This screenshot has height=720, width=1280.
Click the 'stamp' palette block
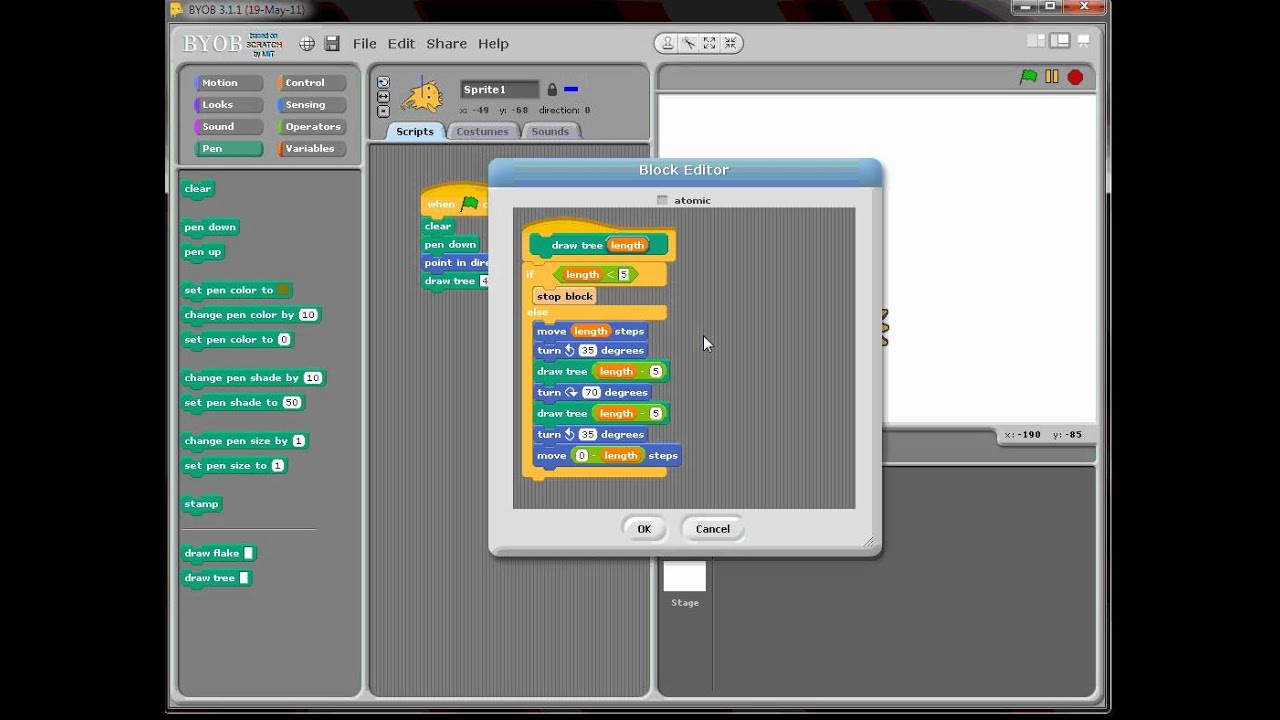(x=201, y=504)
